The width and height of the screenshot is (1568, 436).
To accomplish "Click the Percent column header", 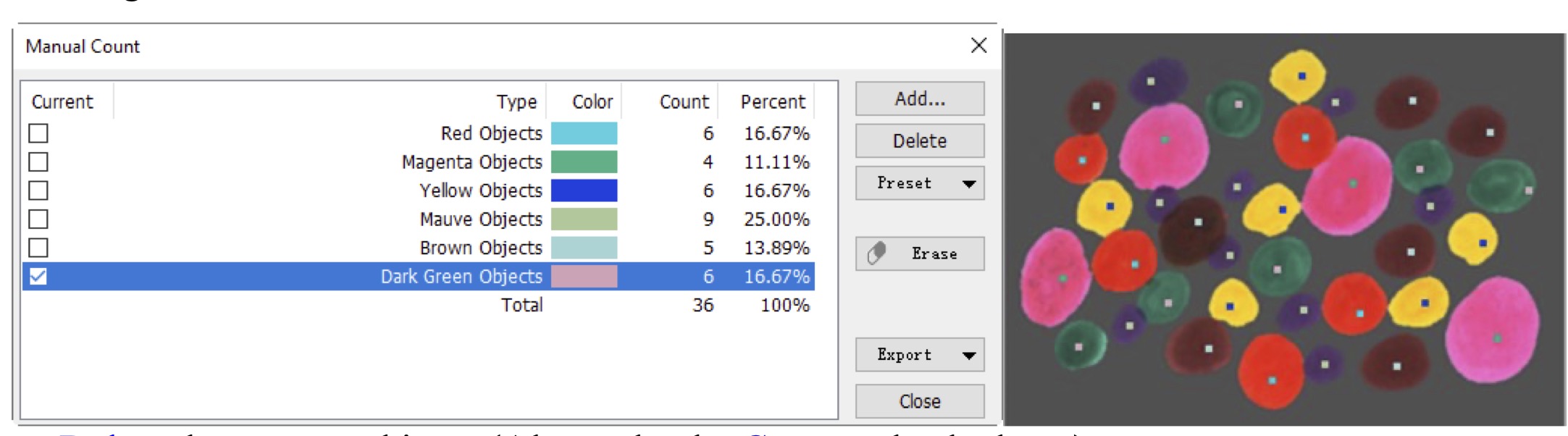I will (773, 101).
